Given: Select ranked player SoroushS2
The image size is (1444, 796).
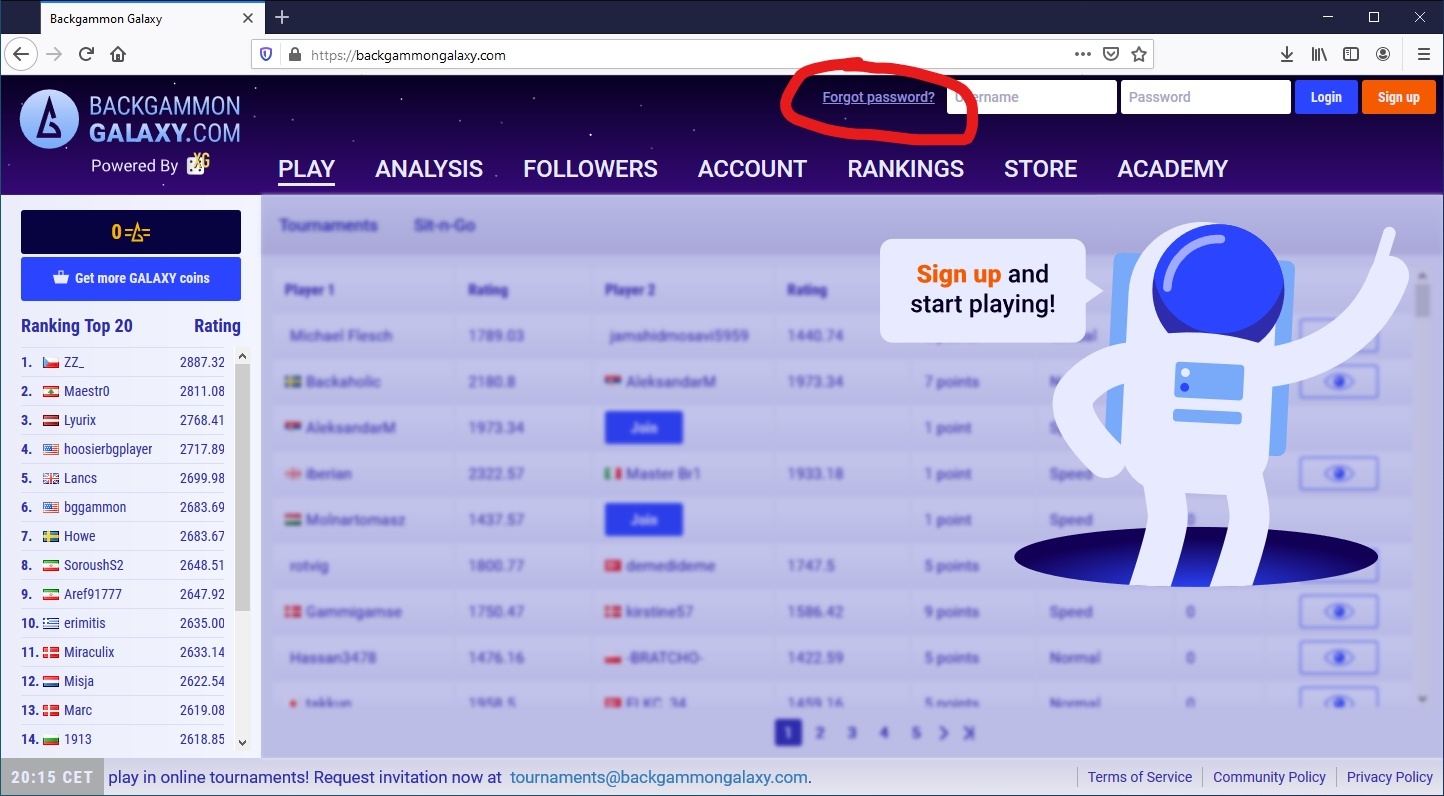Looking at the screenshot, I should [94, 565].
